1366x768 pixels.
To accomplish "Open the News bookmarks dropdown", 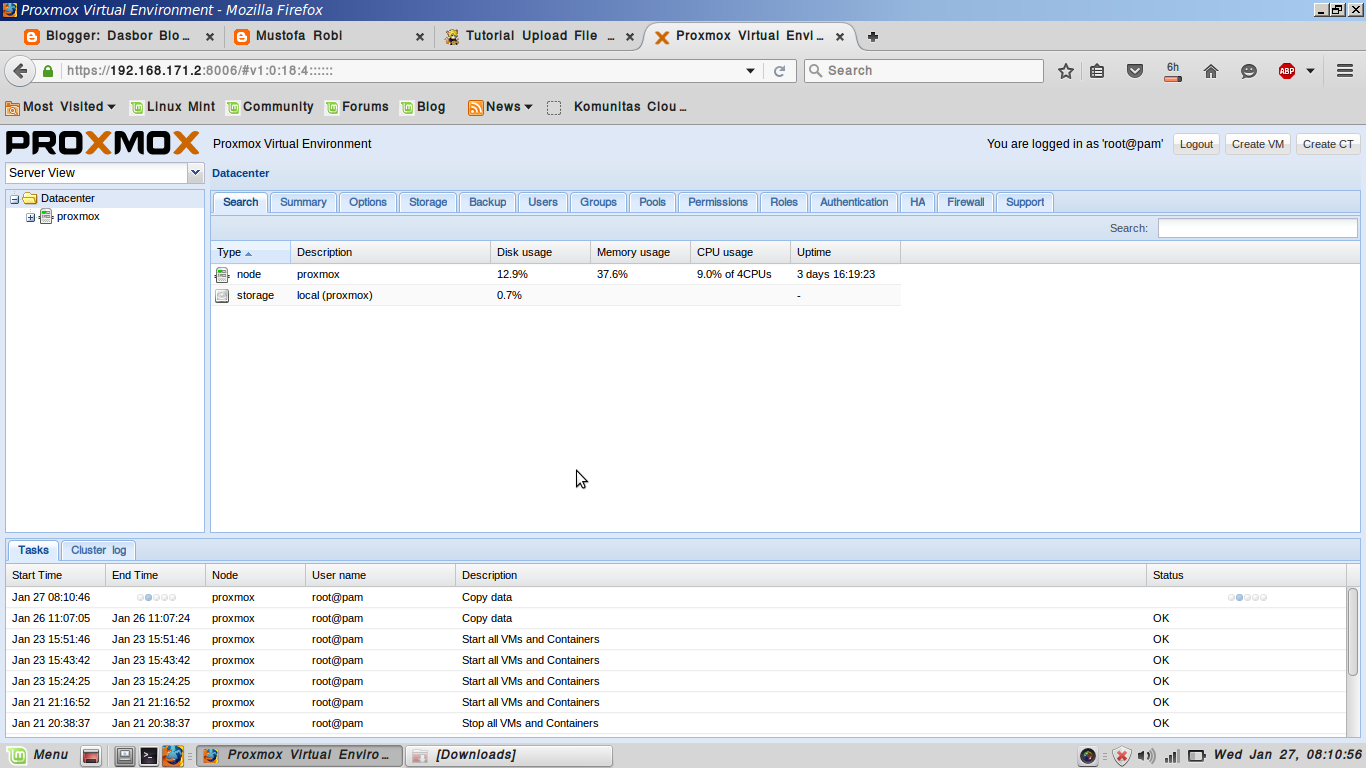I will (500, 107).
